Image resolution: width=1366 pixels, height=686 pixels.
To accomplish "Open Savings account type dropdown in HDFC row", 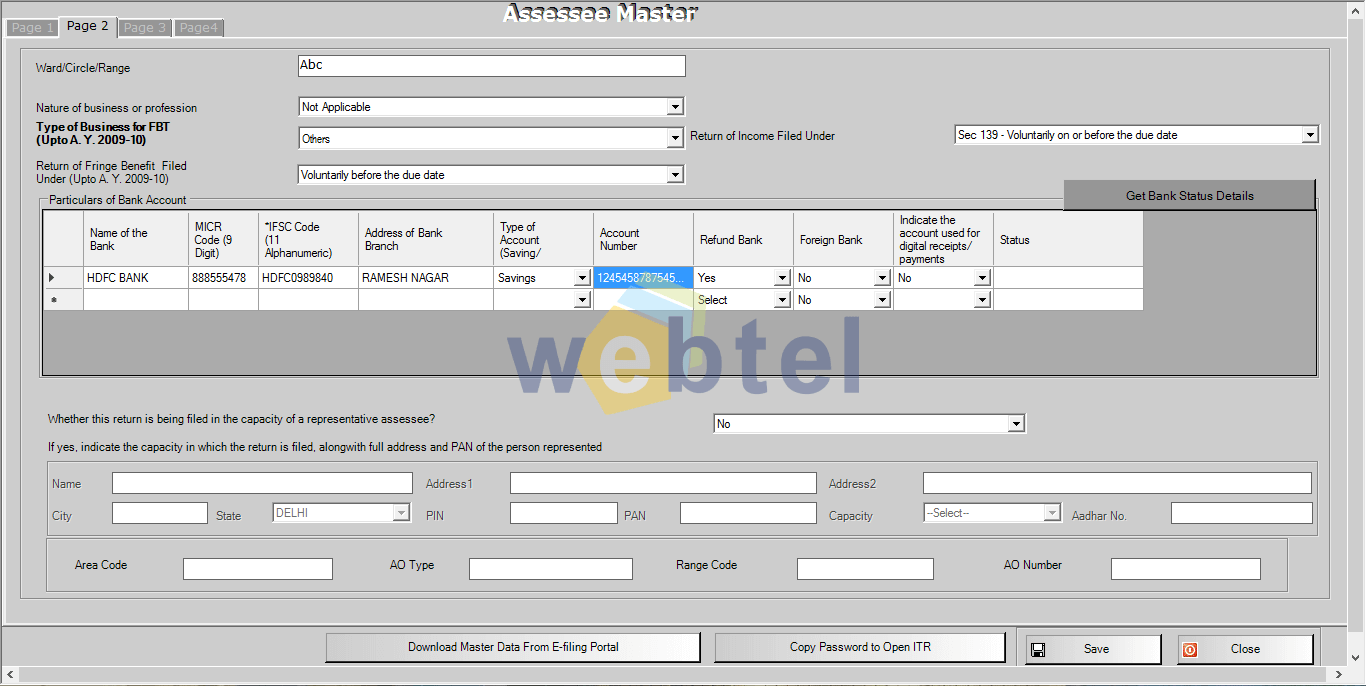I will tap(582, 278).
